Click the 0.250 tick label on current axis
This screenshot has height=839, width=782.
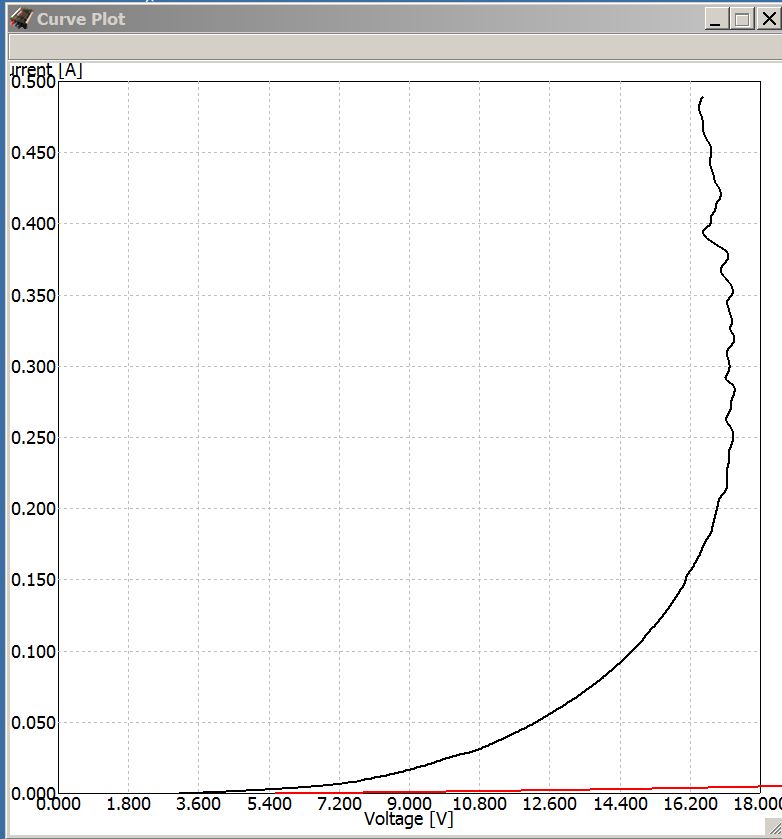click(31, 438)
